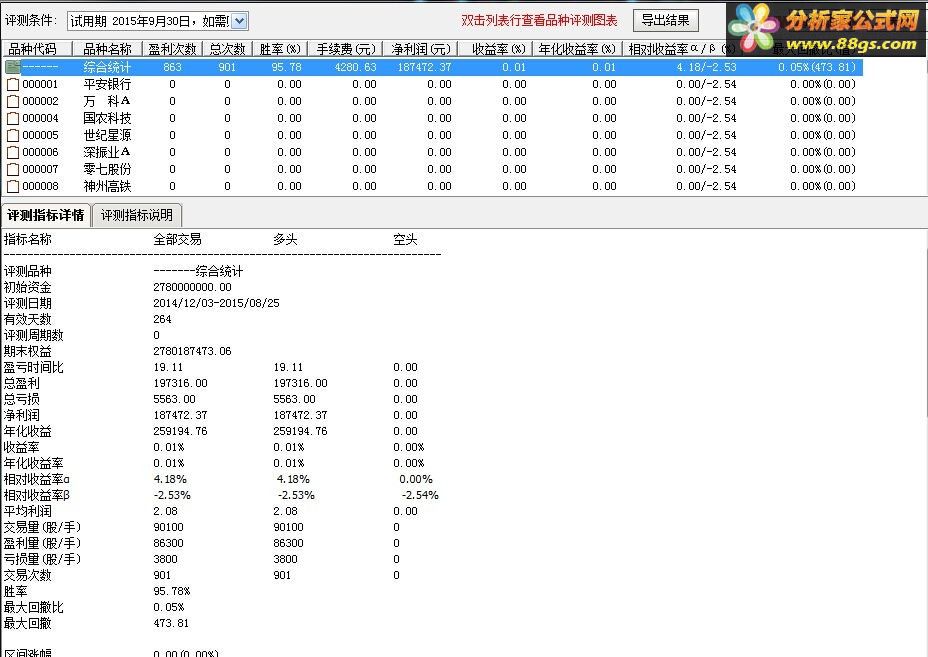The width and height of the screenshot is (928, 657).
Task: Sort by 盈利次数 column header
Action: (x=172, y=49)
